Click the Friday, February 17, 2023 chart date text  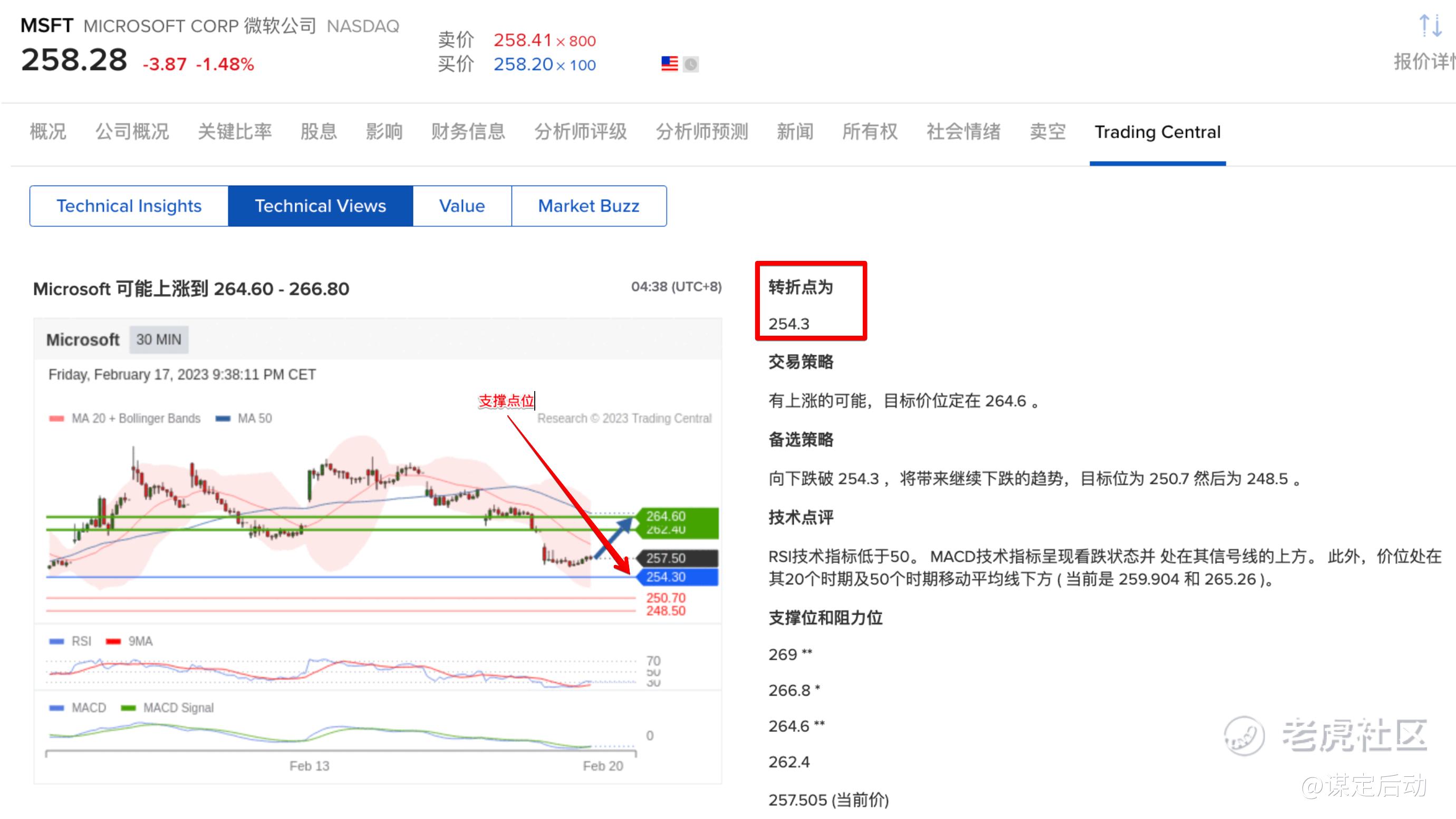182,375
